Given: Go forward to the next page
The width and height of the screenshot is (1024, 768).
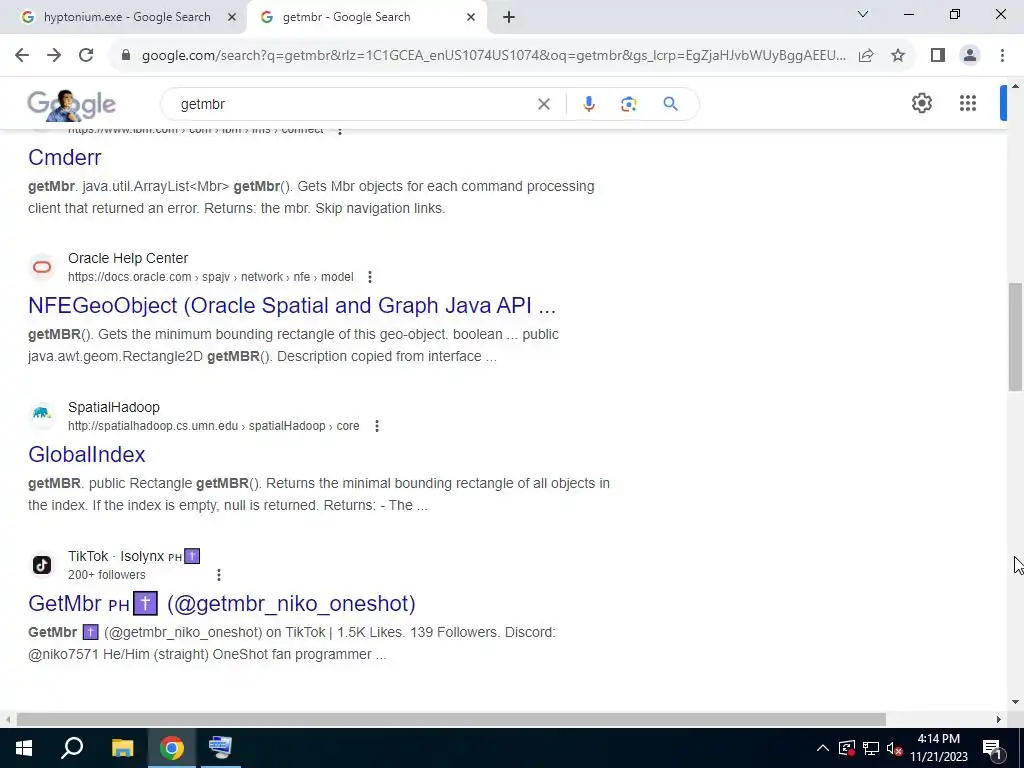Looking at the screenshot, I should 54,56.
